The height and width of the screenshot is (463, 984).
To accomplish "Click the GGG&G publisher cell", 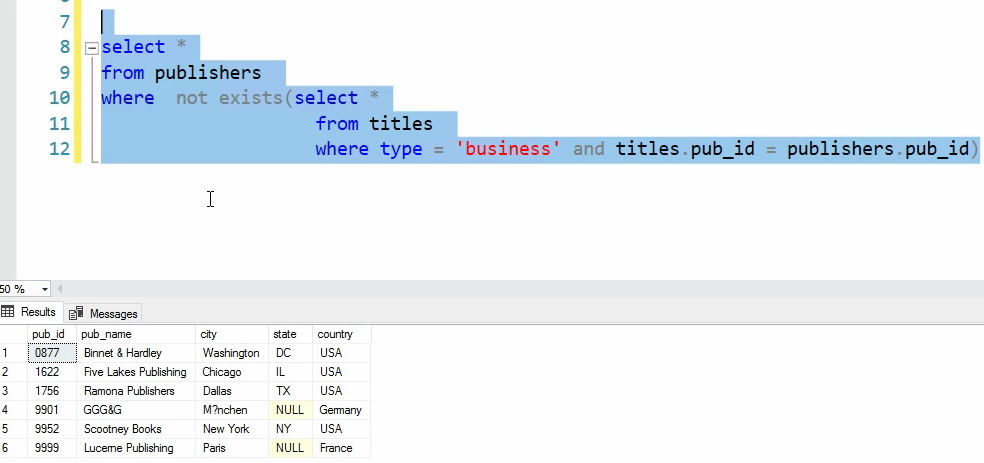I will click(x=136, y=410).
